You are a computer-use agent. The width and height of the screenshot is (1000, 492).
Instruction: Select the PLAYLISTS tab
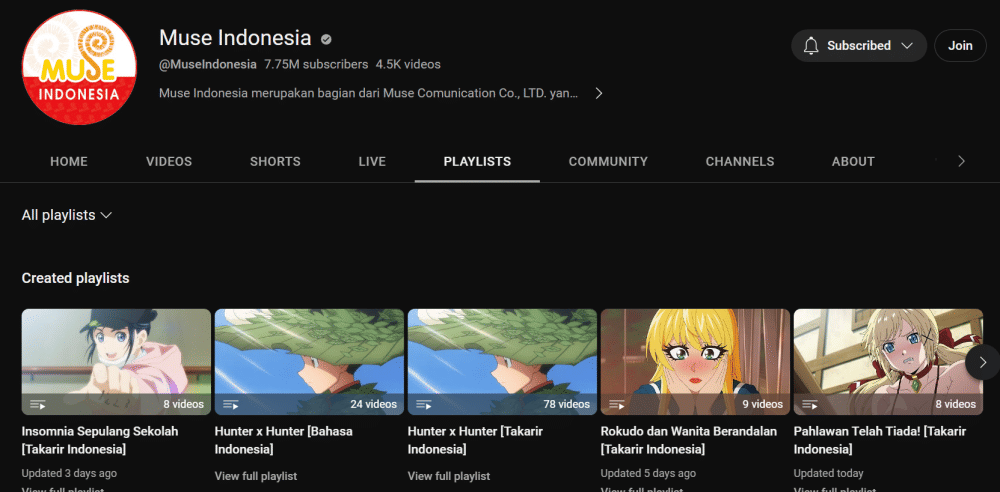pos(477,161)
